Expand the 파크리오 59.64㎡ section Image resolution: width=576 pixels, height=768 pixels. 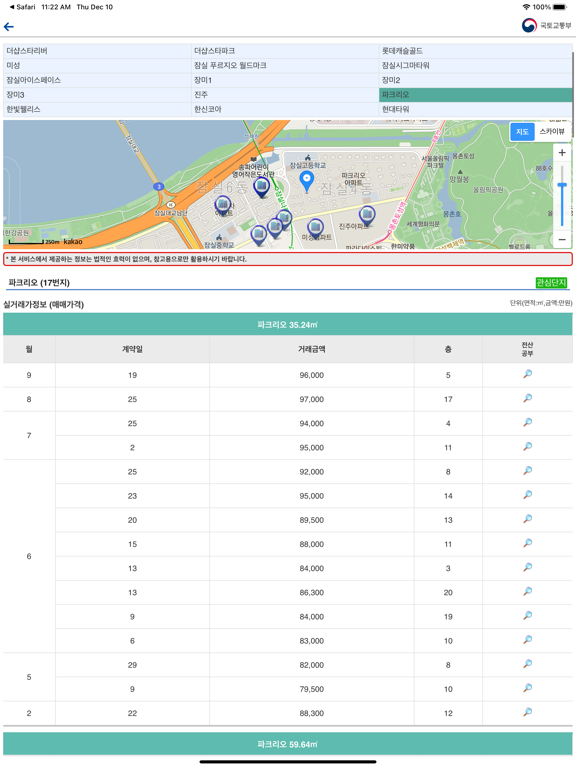288,744
